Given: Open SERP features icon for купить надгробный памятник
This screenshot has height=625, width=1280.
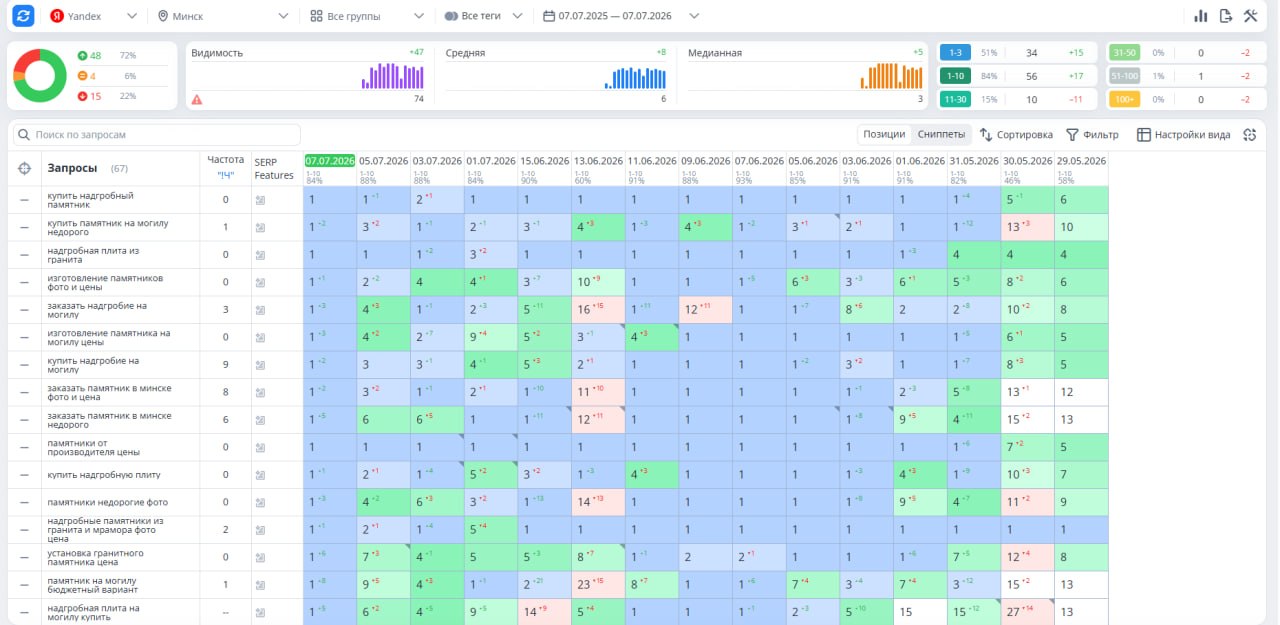Looking at the screenshot, I should click(260, 200).
